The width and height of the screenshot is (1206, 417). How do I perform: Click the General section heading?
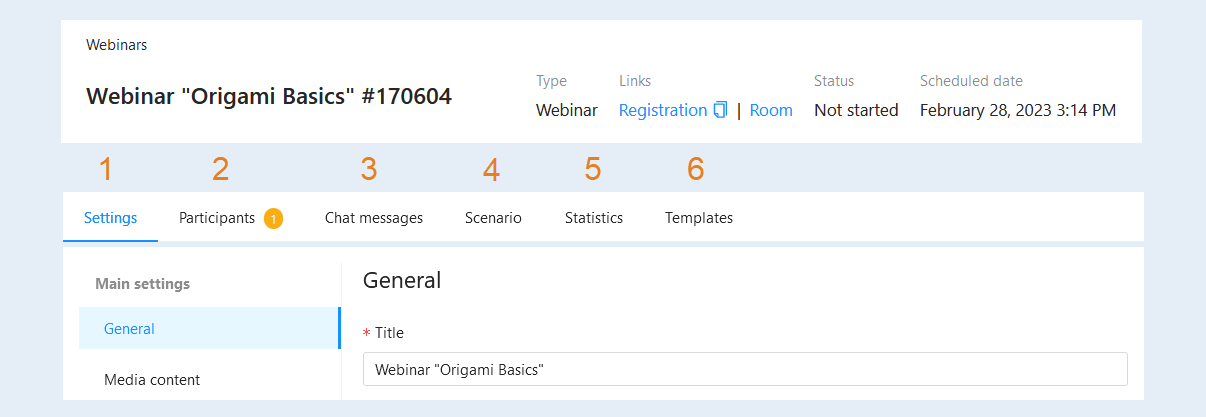[402, 281]
